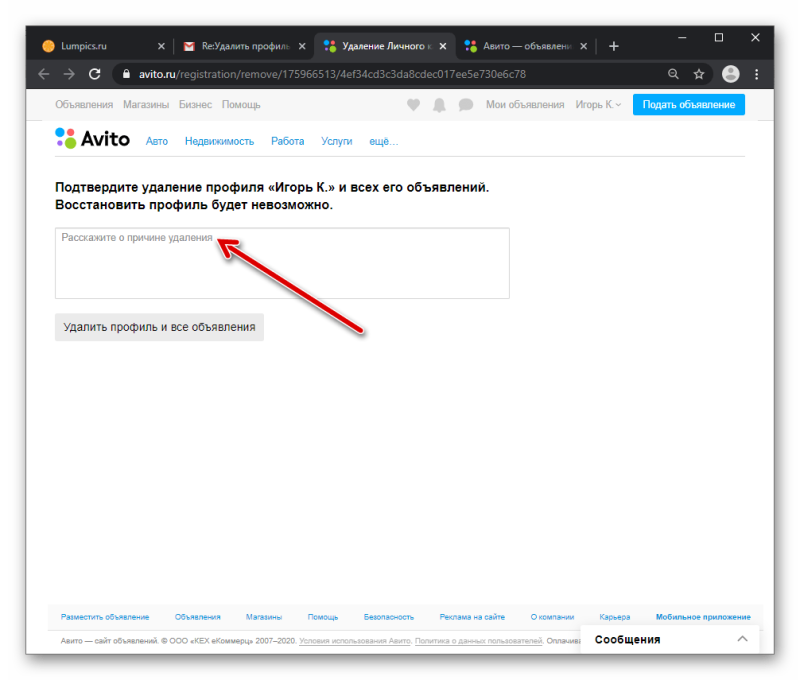Expand the ещё… categories list
Screen dimensions: 800x680
click(383, 141)
